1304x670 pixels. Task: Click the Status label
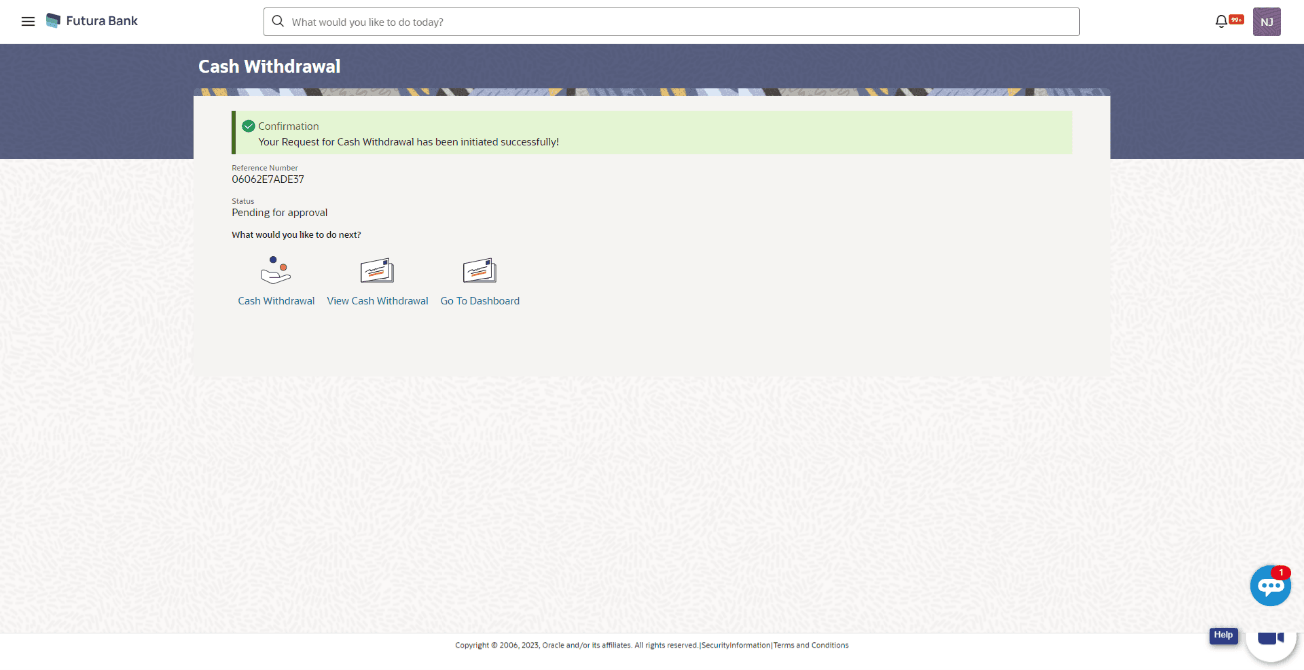(243, 201)
